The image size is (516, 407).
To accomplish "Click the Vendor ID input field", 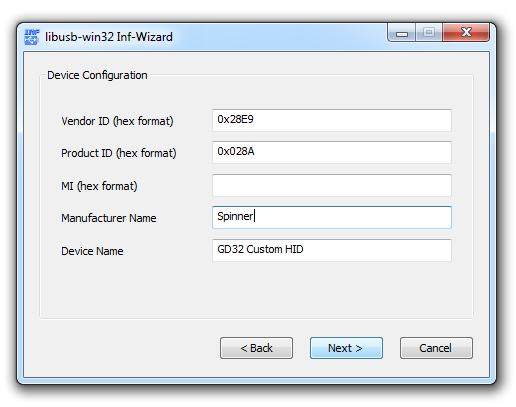I will tap(332, 120).
